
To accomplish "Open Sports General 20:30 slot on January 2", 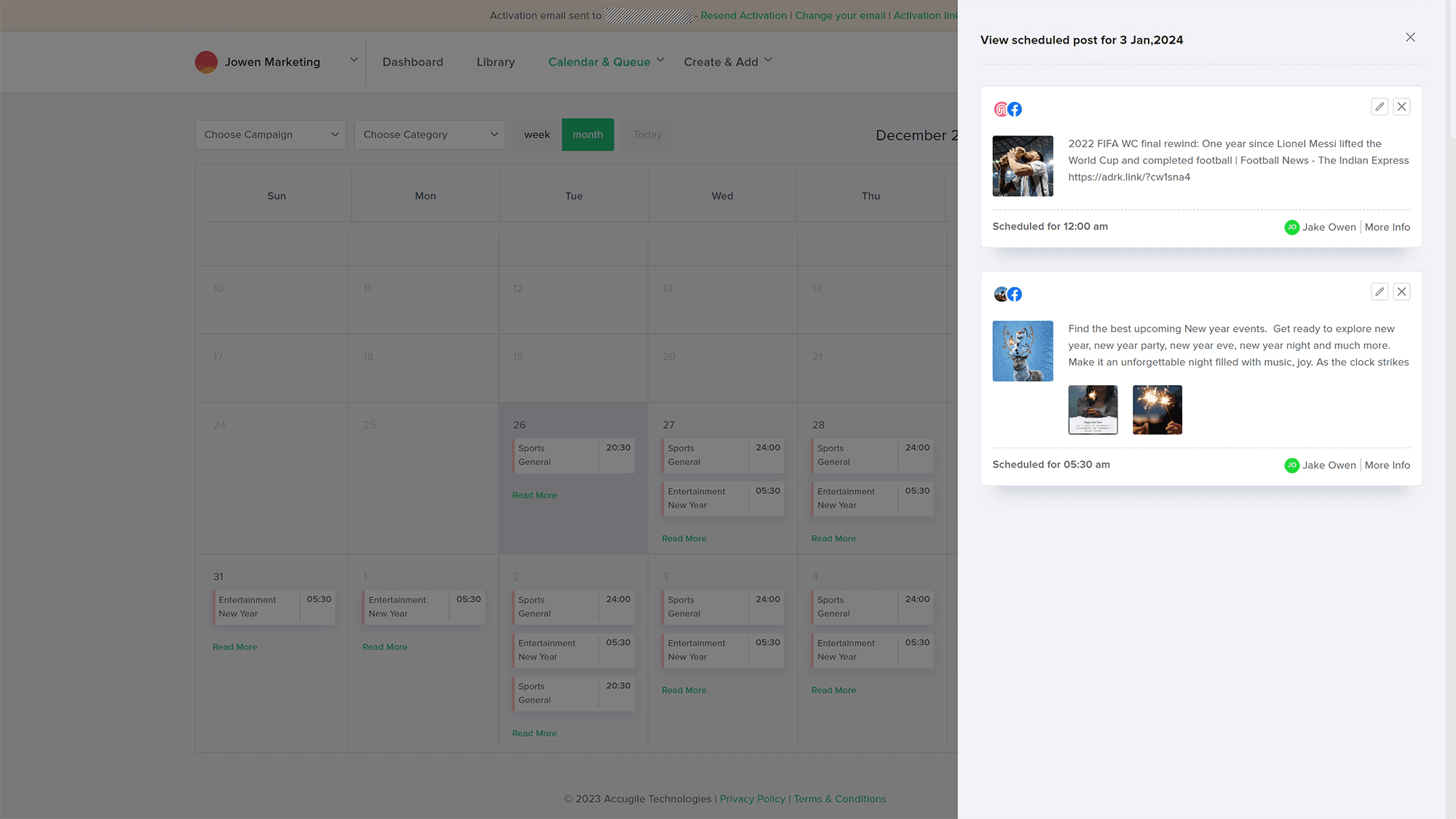I will (574, 694).
